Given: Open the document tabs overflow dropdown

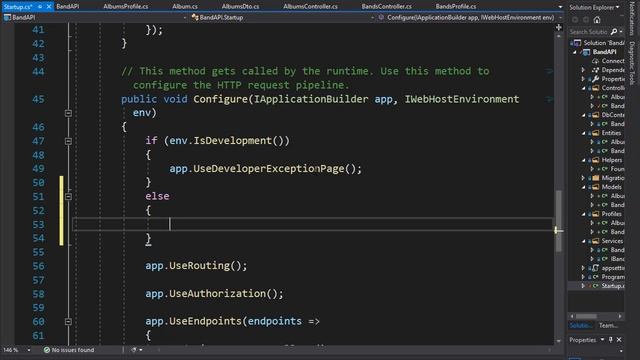Looking at the screenshot, I should click(560, 7).
